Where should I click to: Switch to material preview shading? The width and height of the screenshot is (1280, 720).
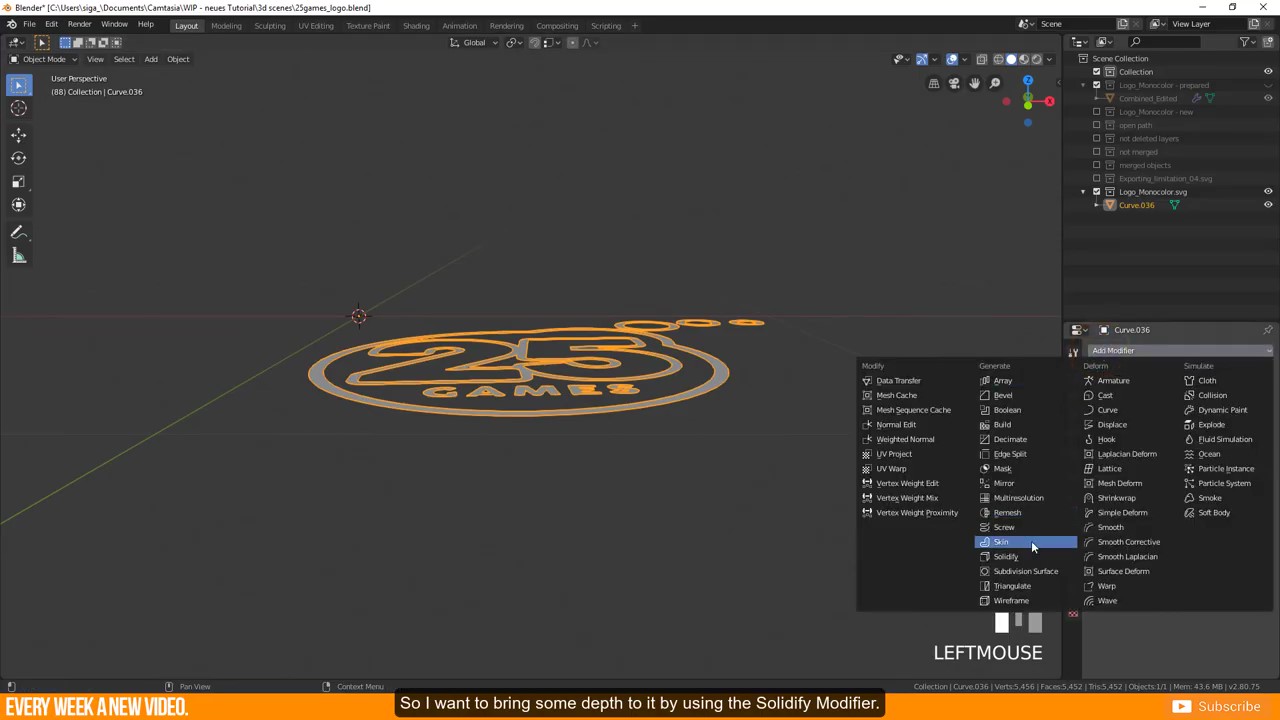(x=1024, y=59)
